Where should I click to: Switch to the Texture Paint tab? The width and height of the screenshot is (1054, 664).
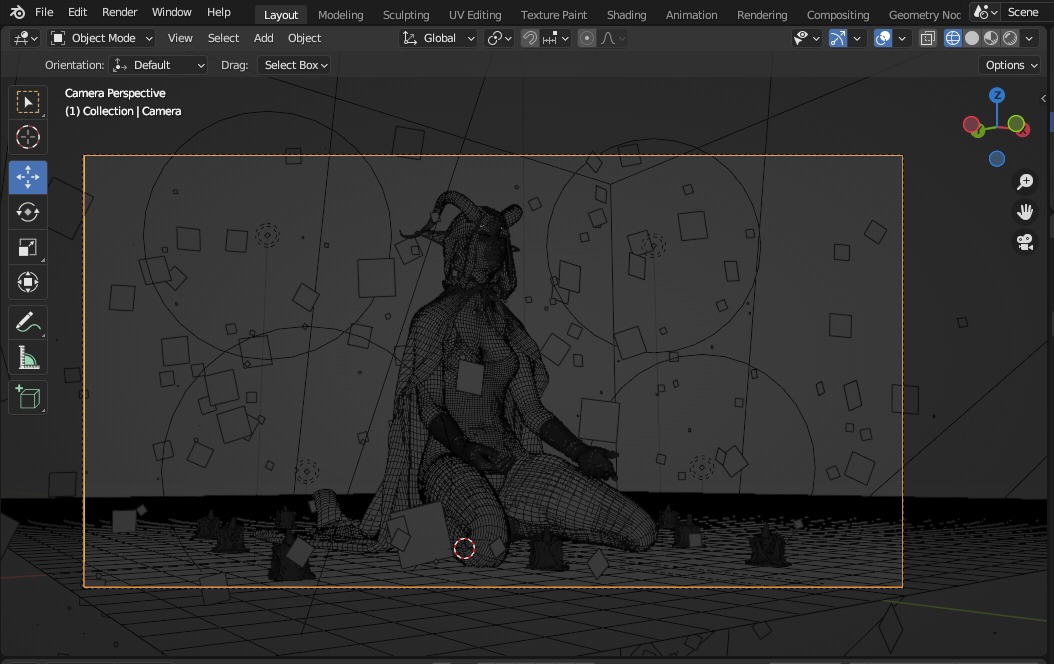[554, 15]
